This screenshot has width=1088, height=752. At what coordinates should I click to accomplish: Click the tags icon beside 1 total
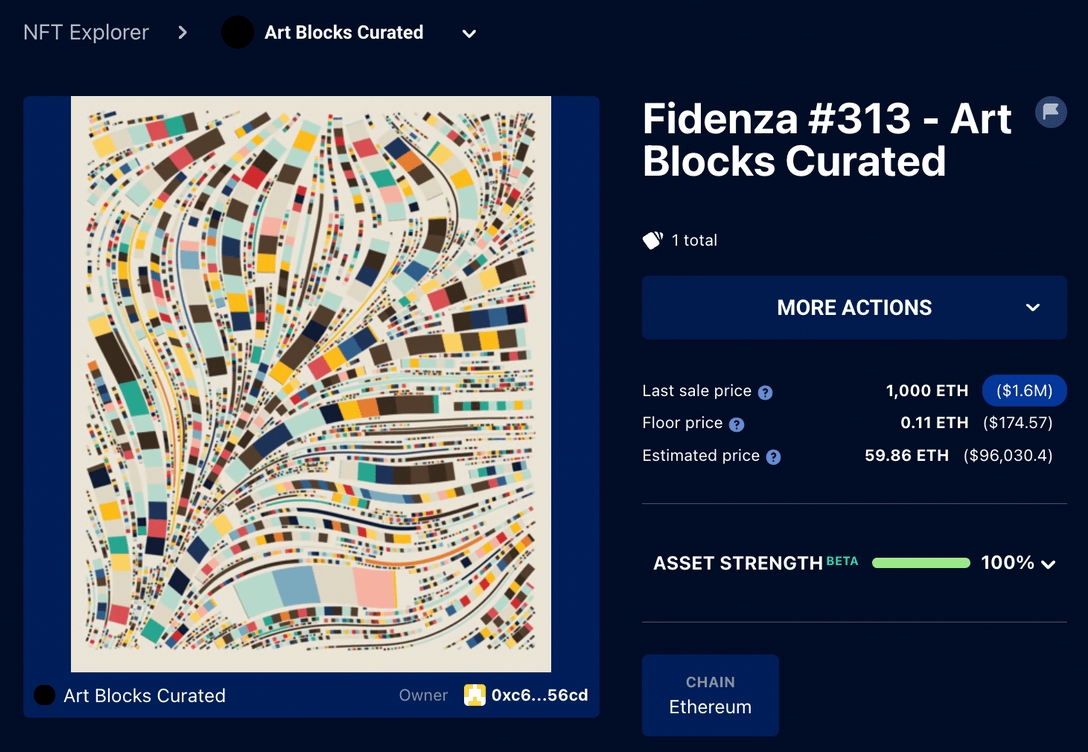pos(652,240)
